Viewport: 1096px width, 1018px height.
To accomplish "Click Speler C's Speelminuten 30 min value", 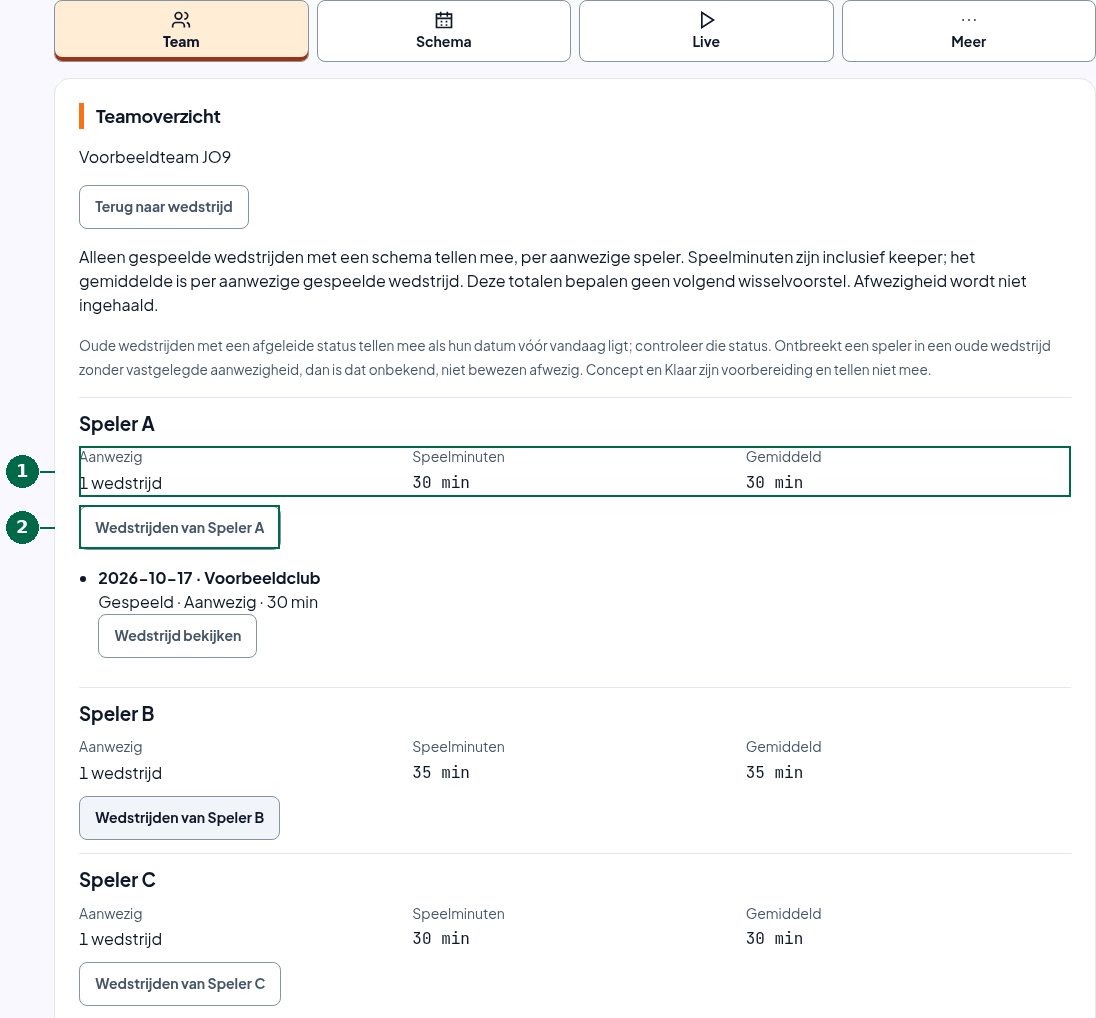I will click(441, 938).
